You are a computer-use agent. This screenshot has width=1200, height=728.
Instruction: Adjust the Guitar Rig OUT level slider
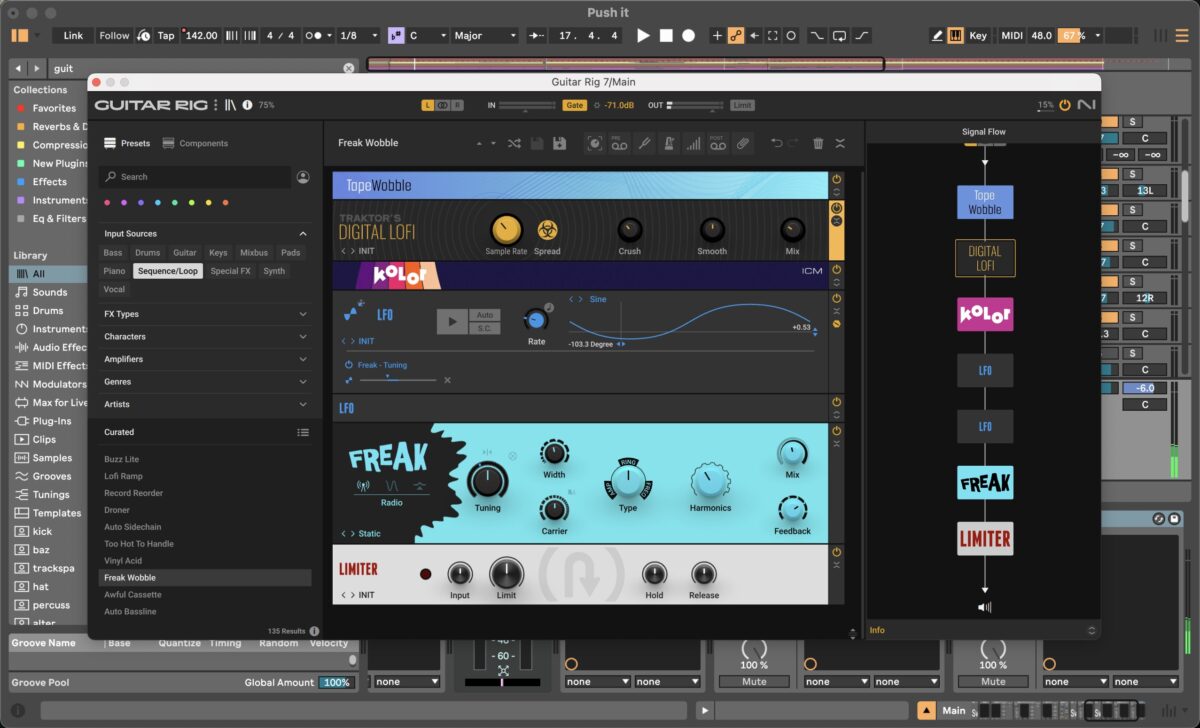[x=696, y=105]
